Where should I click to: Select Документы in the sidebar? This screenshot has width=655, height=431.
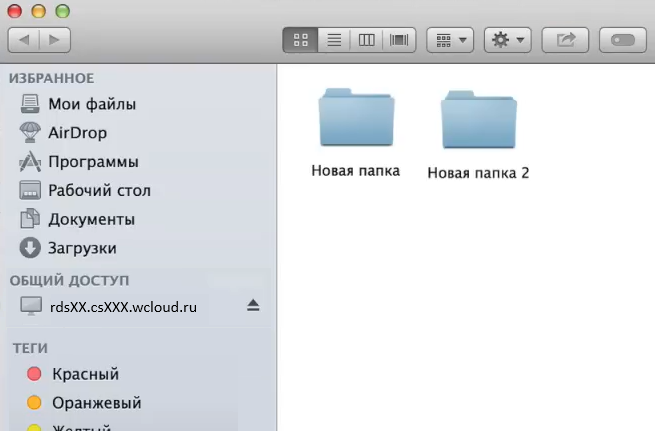point(91,220)
